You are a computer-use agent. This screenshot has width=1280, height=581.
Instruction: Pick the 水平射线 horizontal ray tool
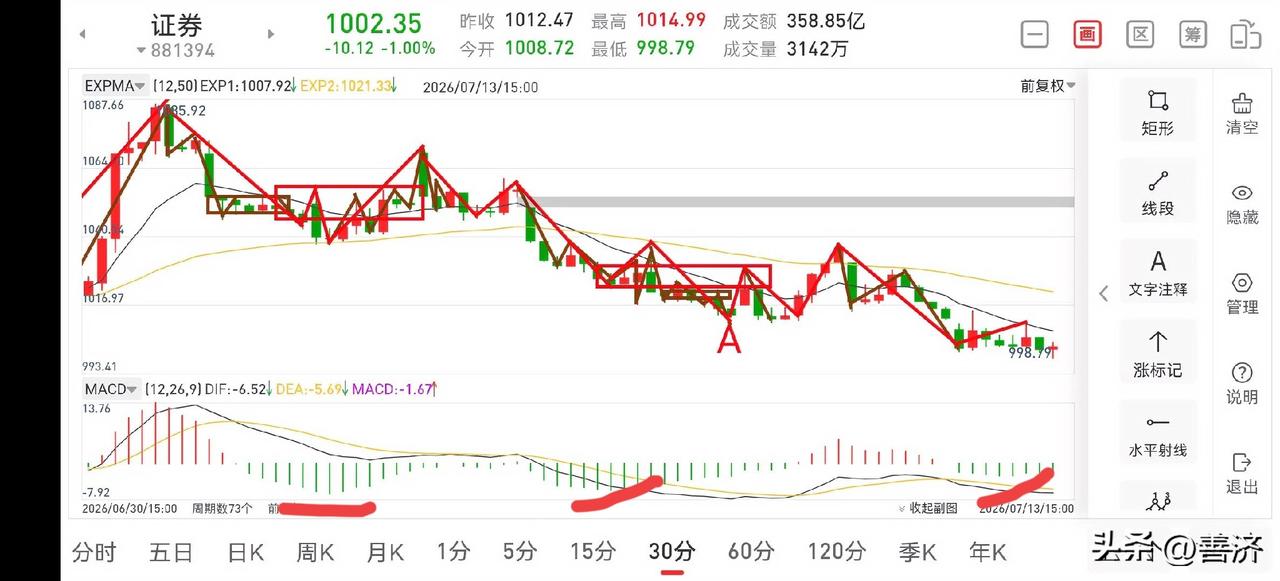pyautogui.click(x=1158, y=435)
